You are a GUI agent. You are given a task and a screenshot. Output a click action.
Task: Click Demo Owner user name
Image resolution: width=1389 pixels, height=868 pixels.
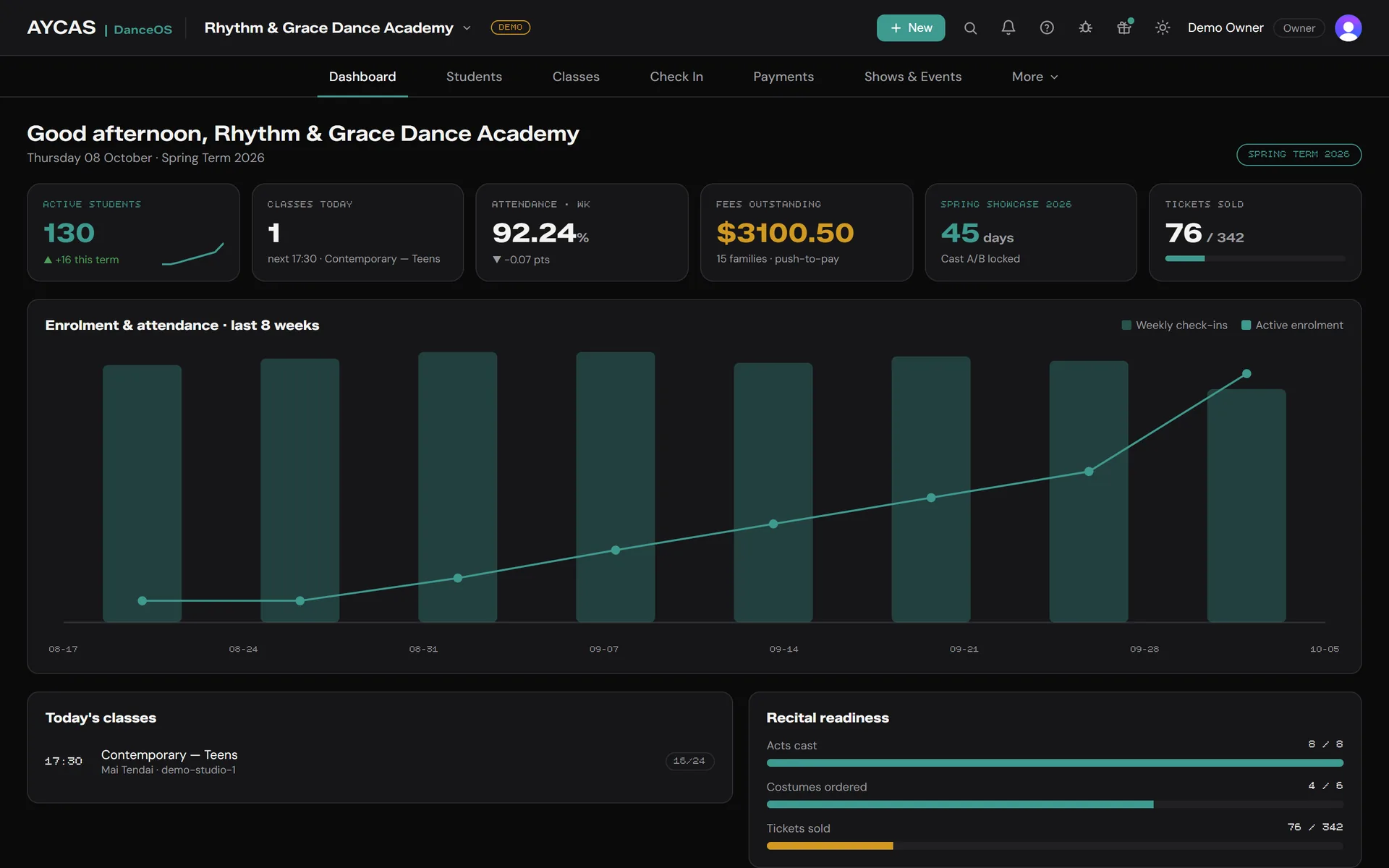coord(1226,28)
